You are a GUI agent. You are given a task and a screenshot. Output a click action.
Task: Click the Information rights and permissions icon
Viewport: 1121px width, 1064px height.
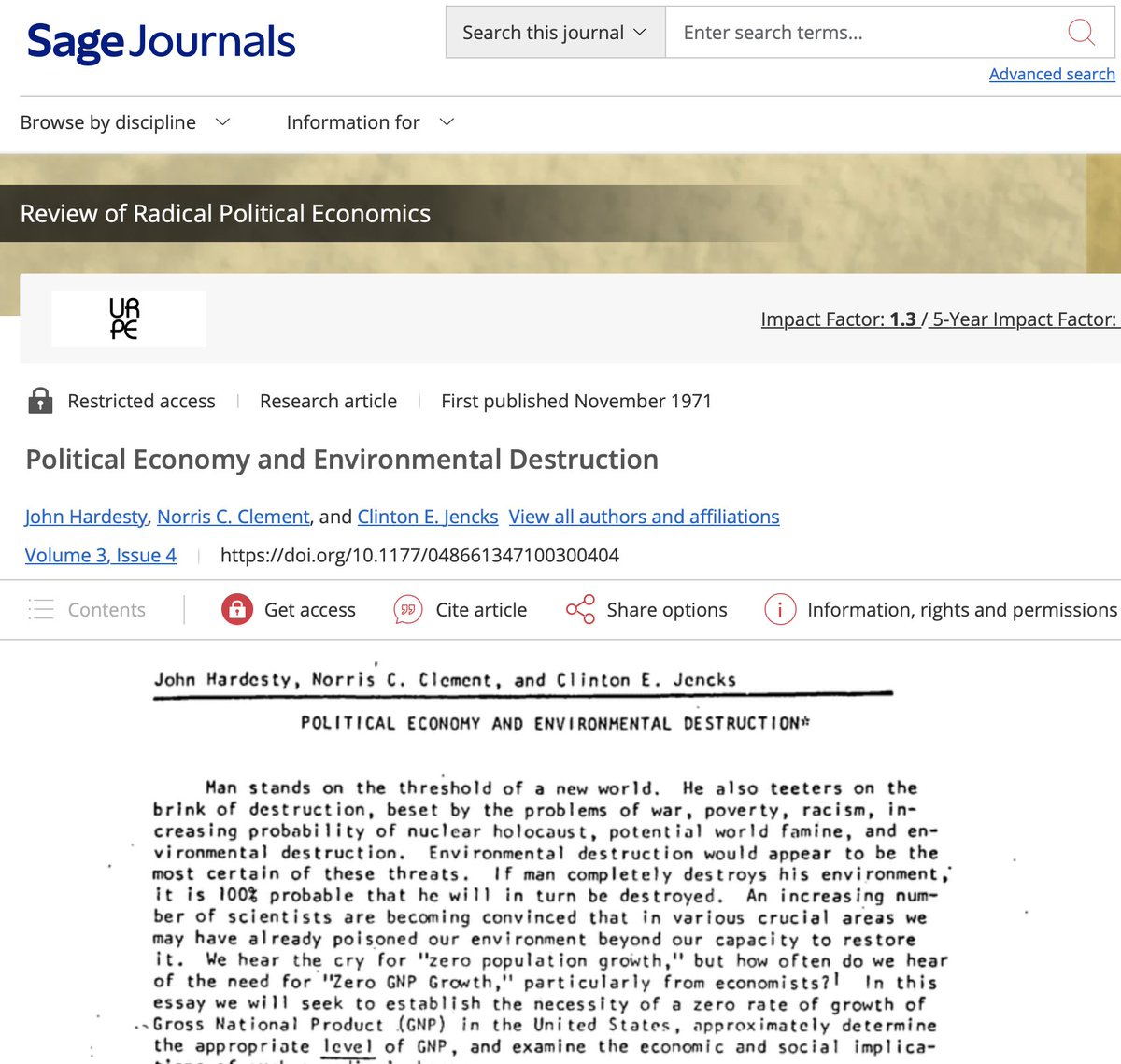tap(780, 610)
